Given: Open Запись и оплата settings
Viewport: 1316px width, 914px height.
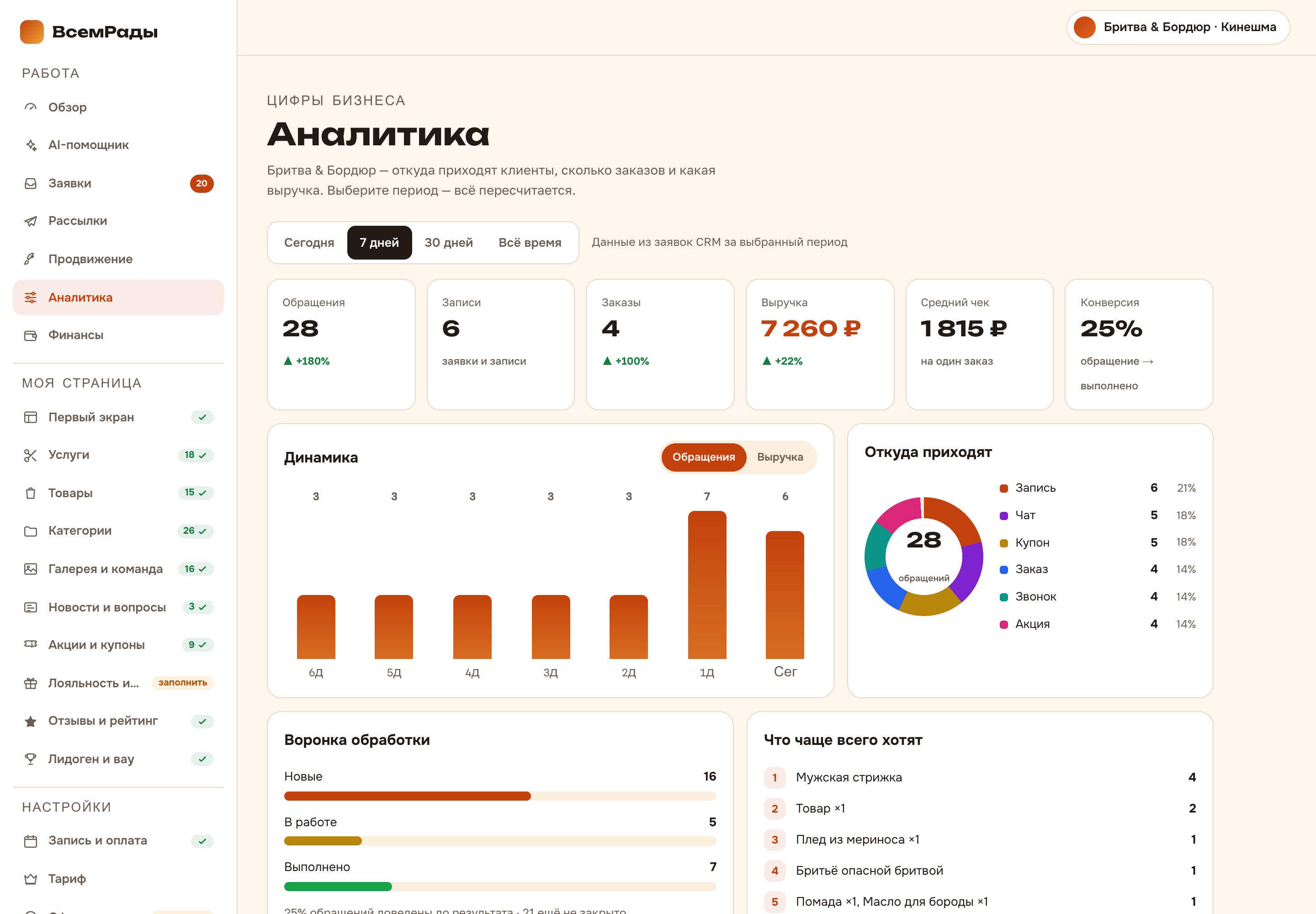Looking at the screenshot, I should (118, 841).
